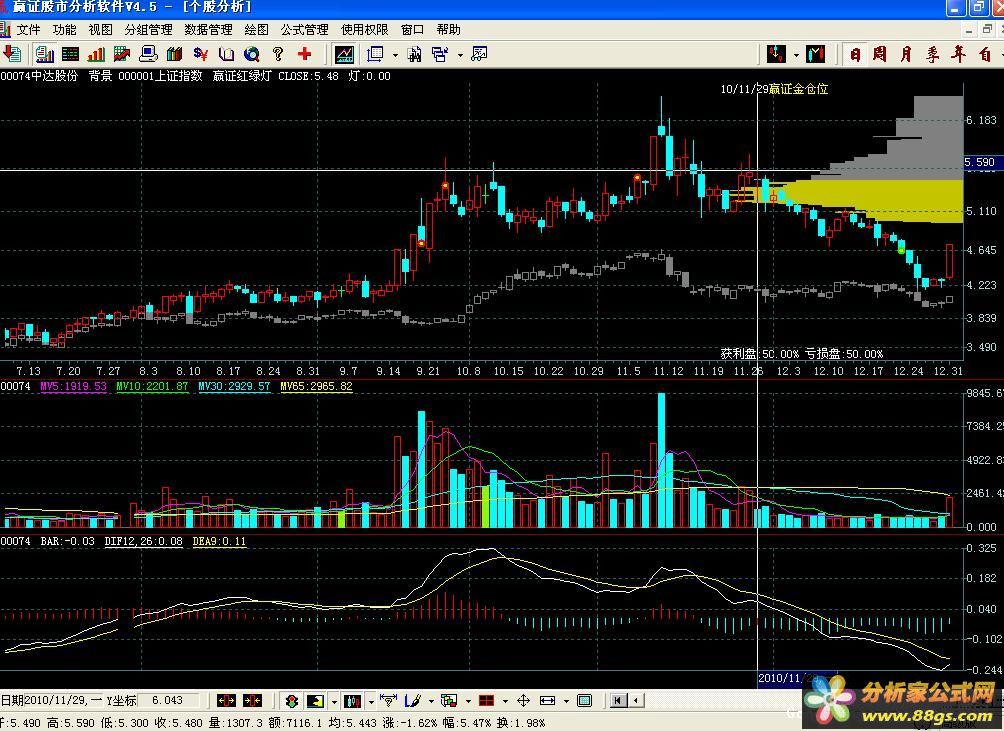Click the candlestick down-arrow icon

click(776, 54)
